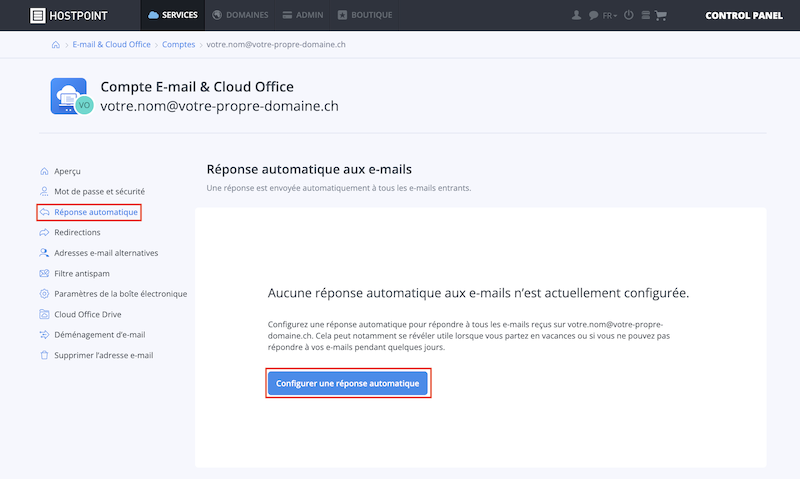Open Cloud Office Drive
The width and height of the screenshot is (800, 479).
tap(88, 314)
